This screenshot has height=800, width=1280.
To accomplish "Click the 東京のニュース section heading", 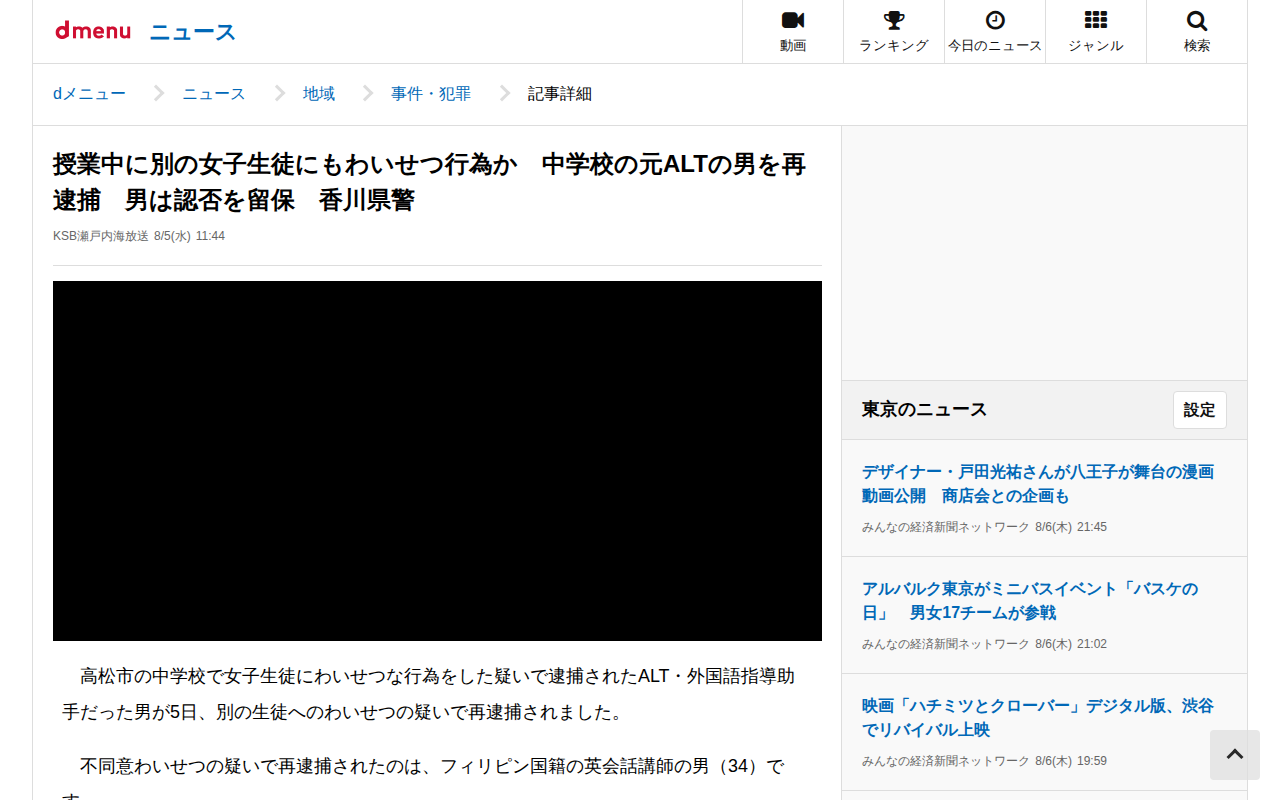I will (x=924, y=409).
